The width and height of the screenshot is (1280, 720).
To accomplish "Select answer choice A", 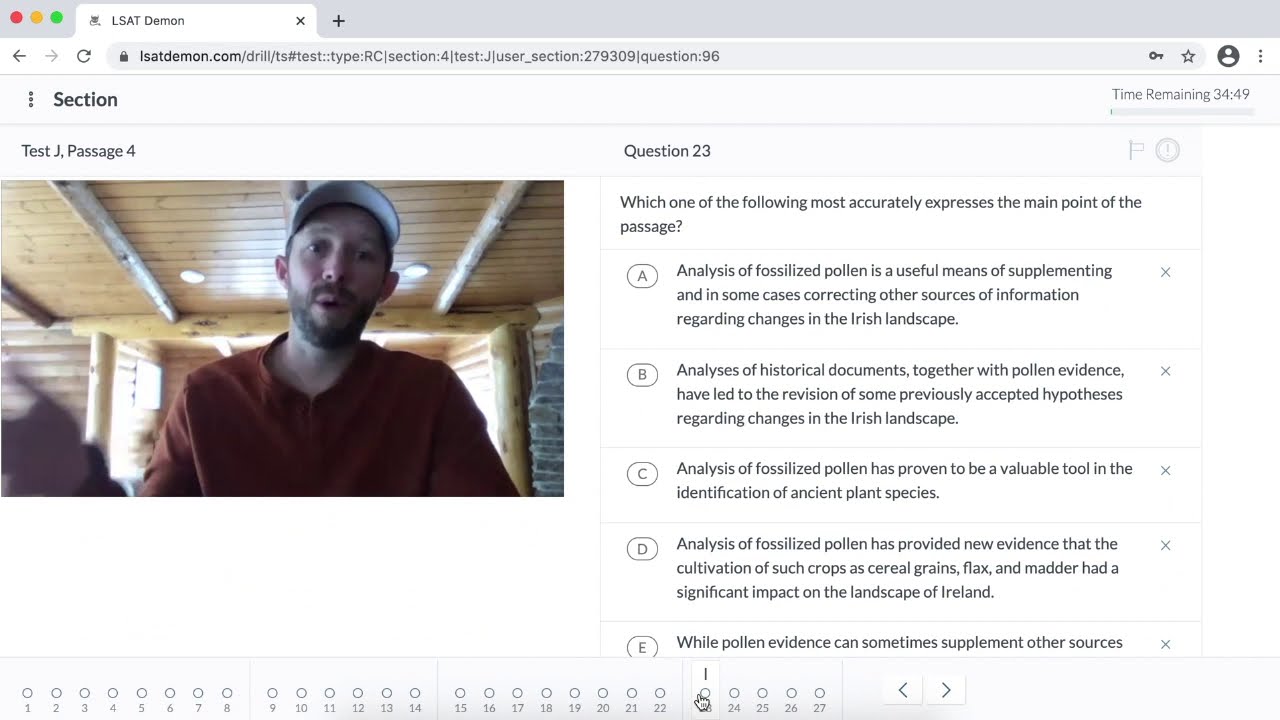I will 642,276.
